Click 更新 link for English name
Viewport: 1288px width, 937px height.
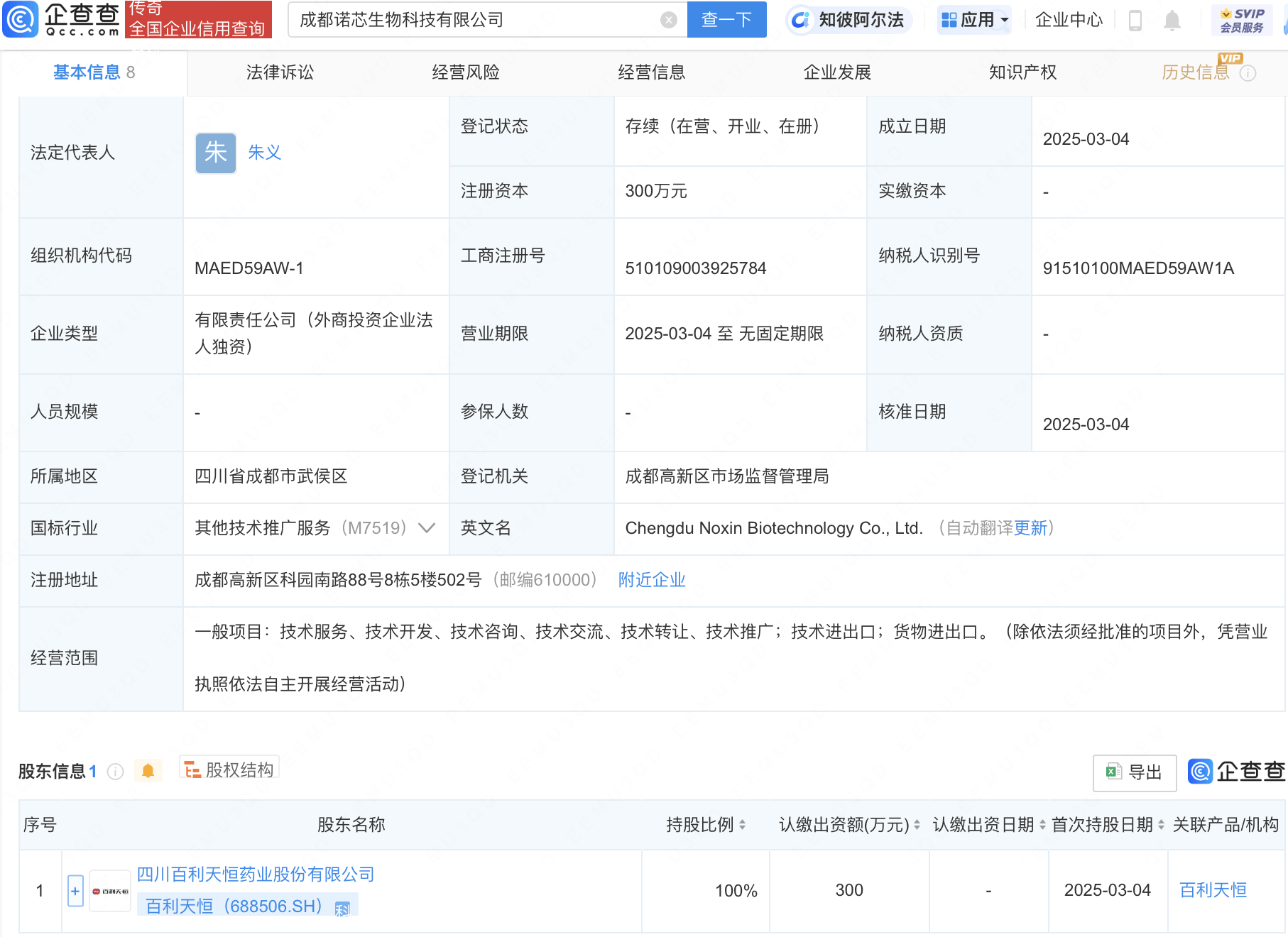click(x=1031, y=528)
